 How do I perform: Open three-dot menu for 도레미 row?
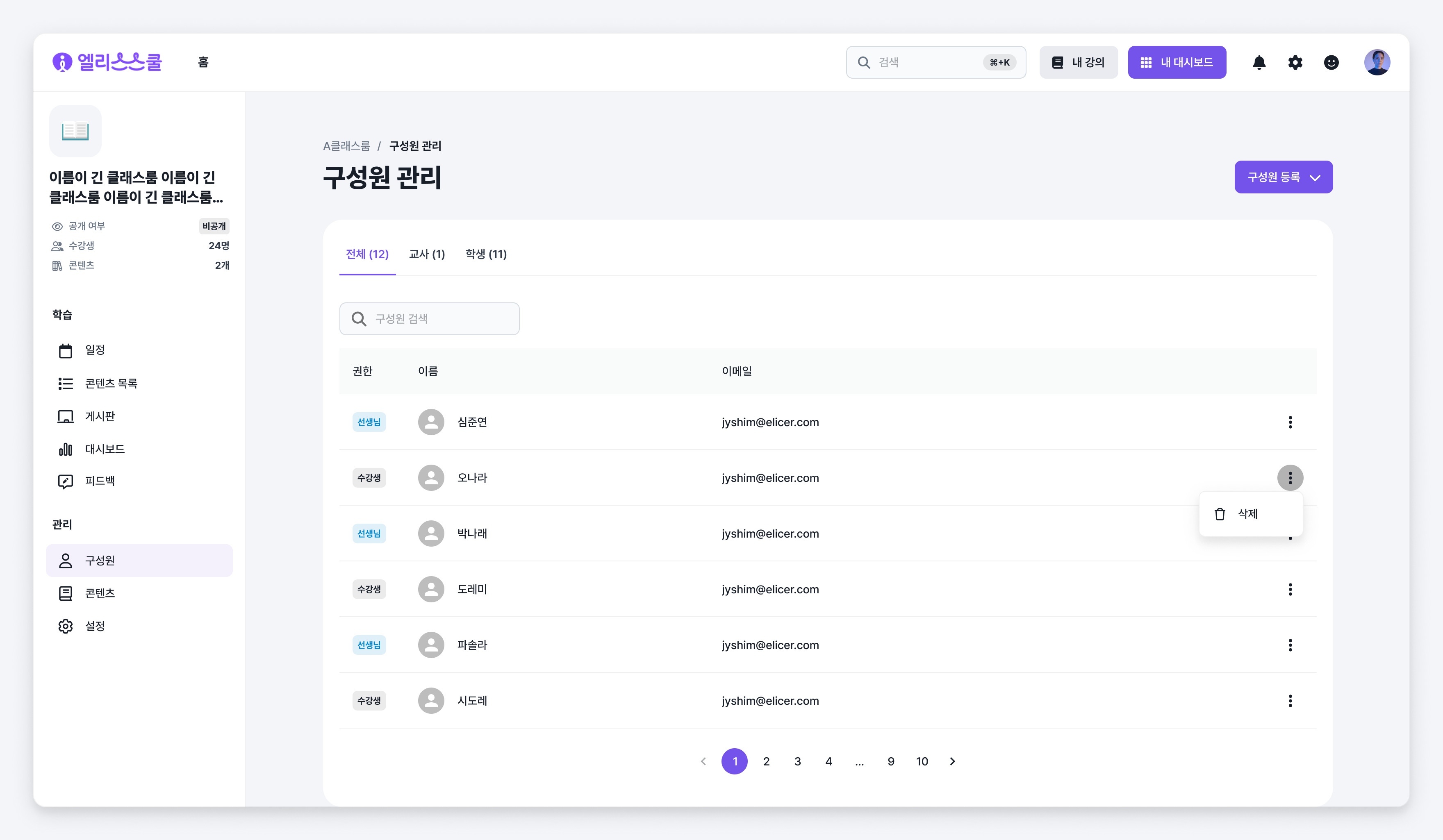pyautogui.click(x=1290, y=589)
